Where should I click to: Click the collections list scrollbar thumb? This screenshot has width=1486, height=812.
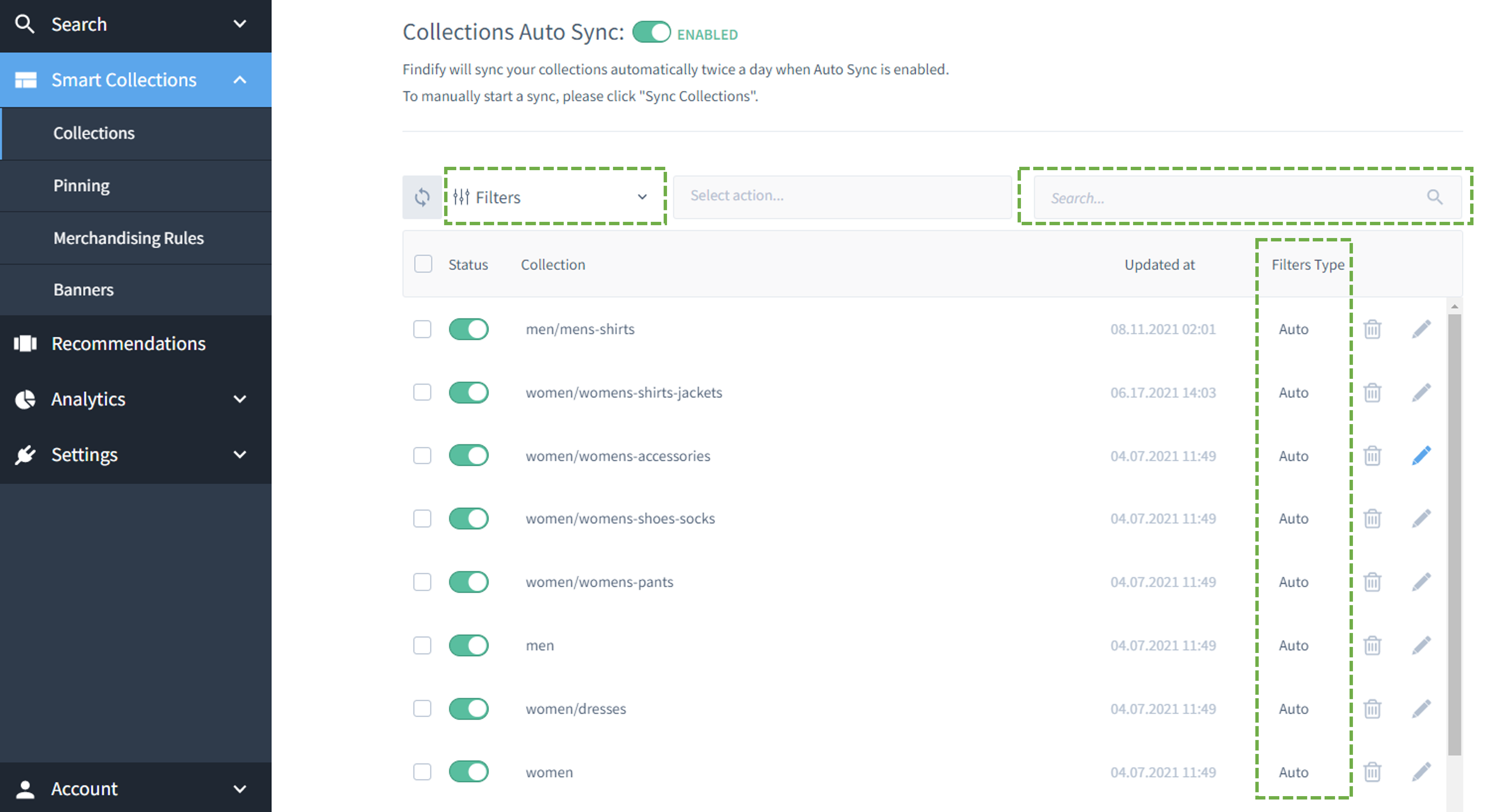[1454, 534]
